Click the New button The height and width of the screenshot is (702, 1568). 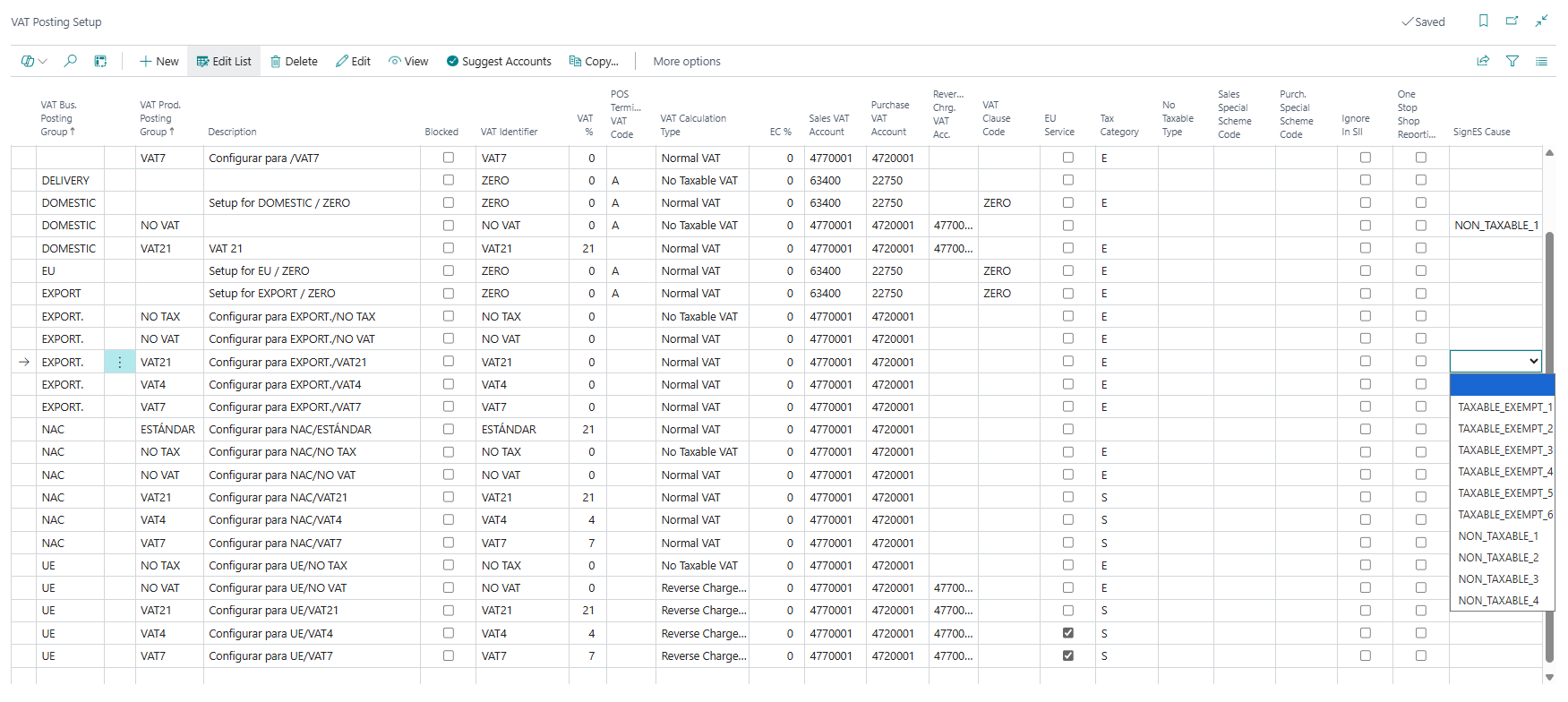159,62
